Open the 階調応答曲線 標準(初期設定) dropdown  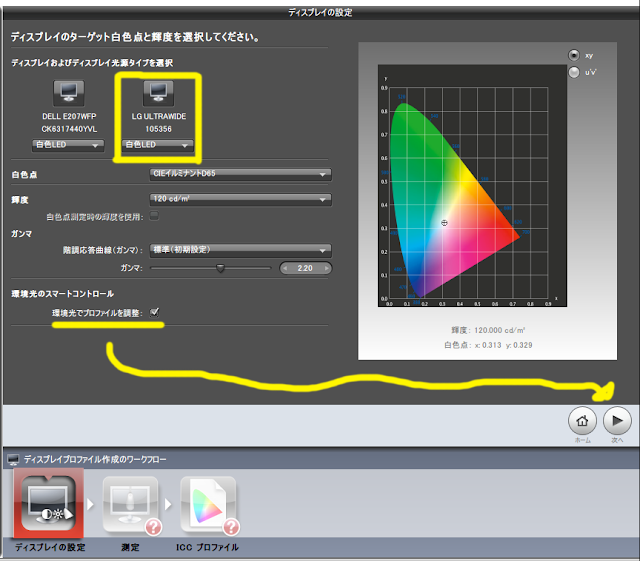240,250
